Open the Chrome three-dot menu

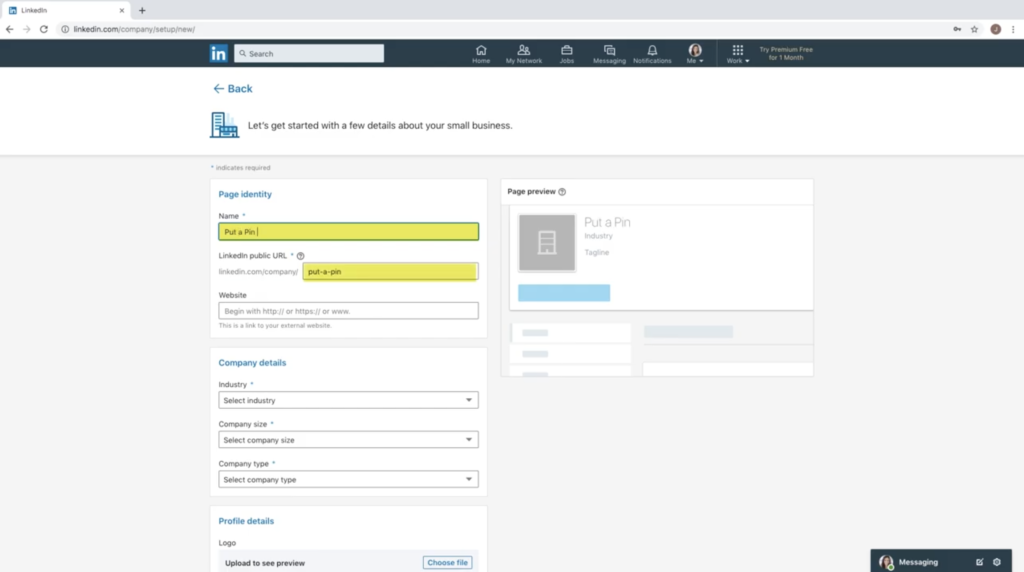[x=1013, y=29]
